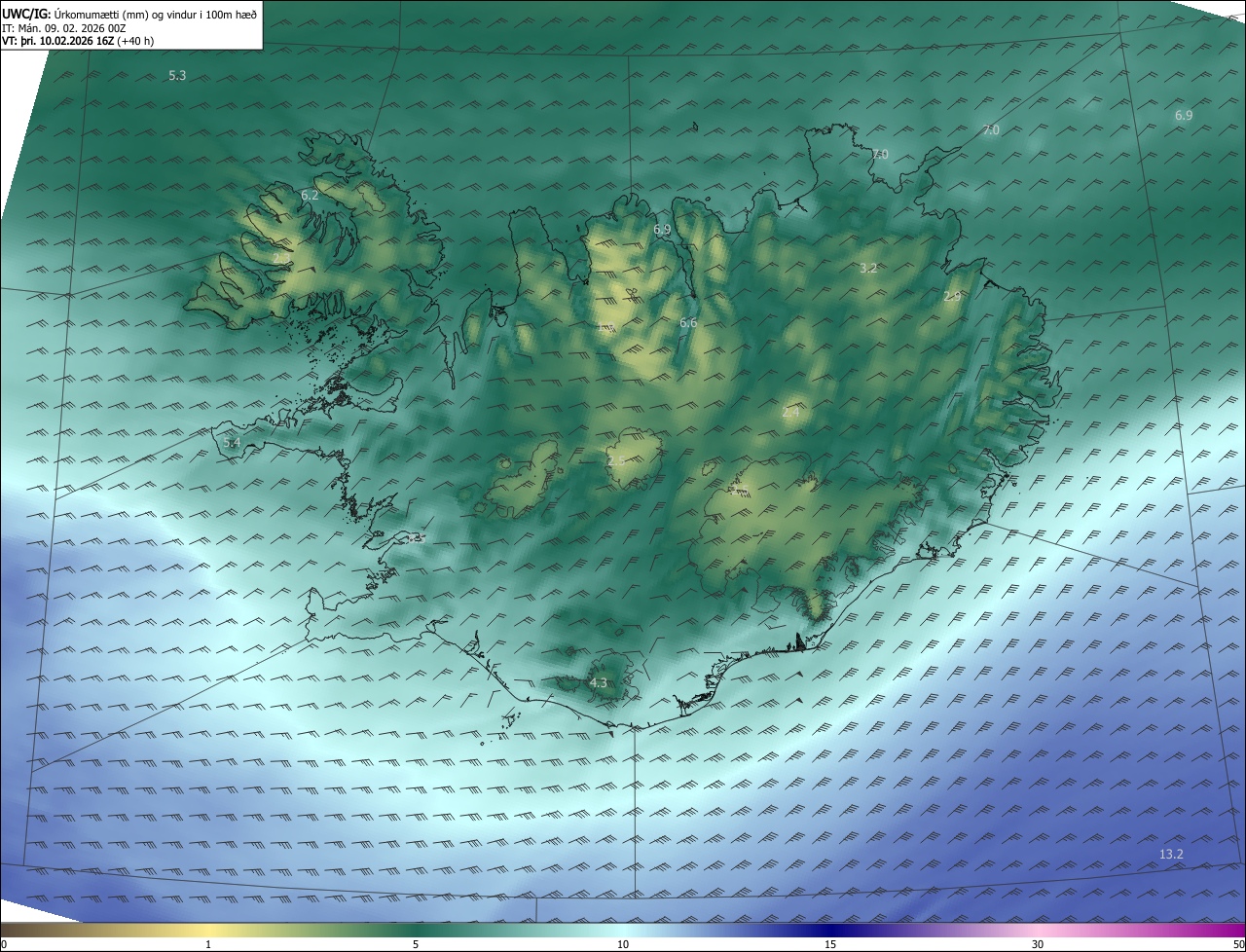Click the 2.9 value label
Viewport: 1246px width, 952px height.
click(x=952, y=297)
